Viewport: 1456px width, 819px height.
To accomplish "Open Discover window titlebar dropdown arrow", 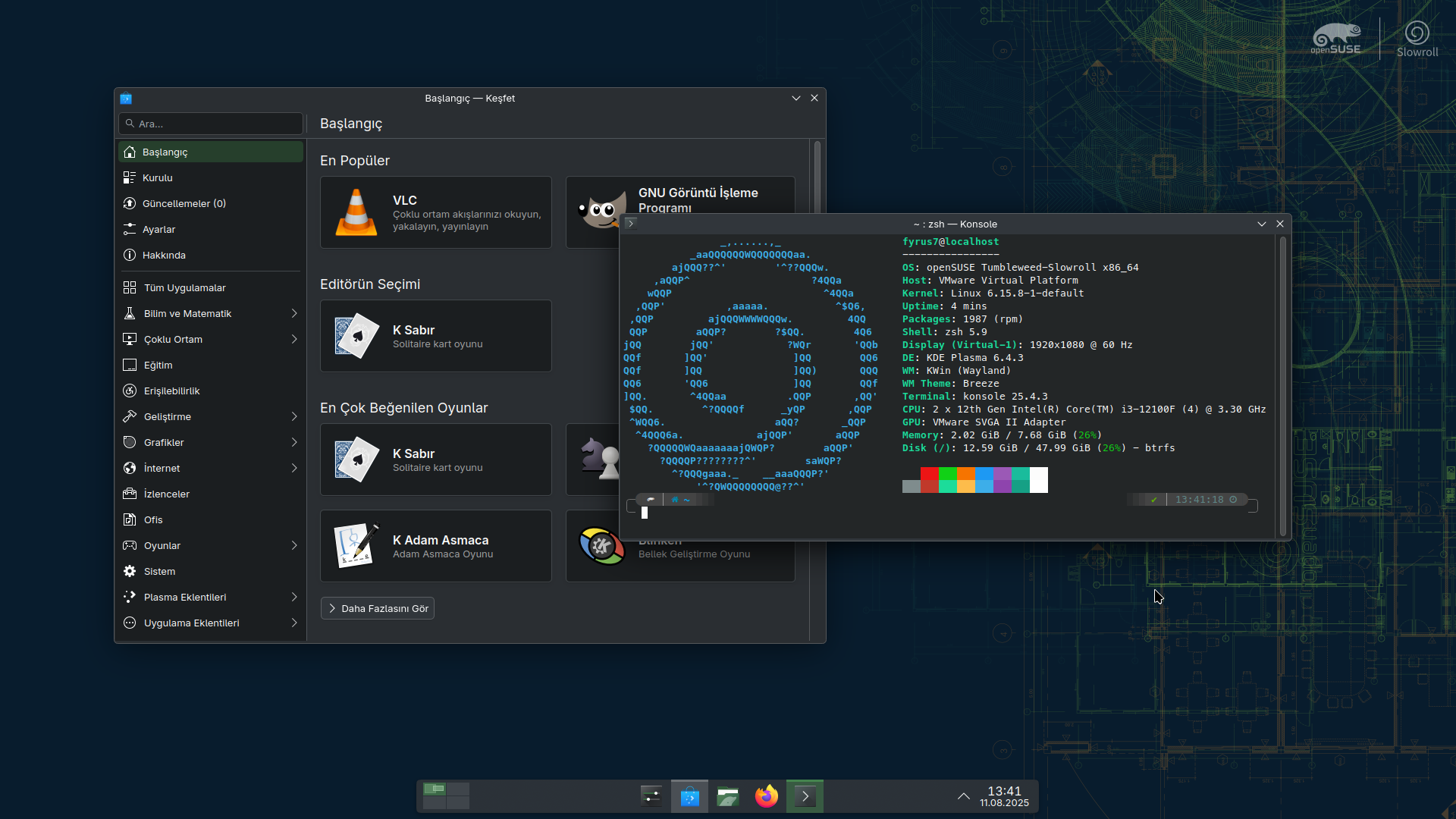I will click(x=796, y=99).
